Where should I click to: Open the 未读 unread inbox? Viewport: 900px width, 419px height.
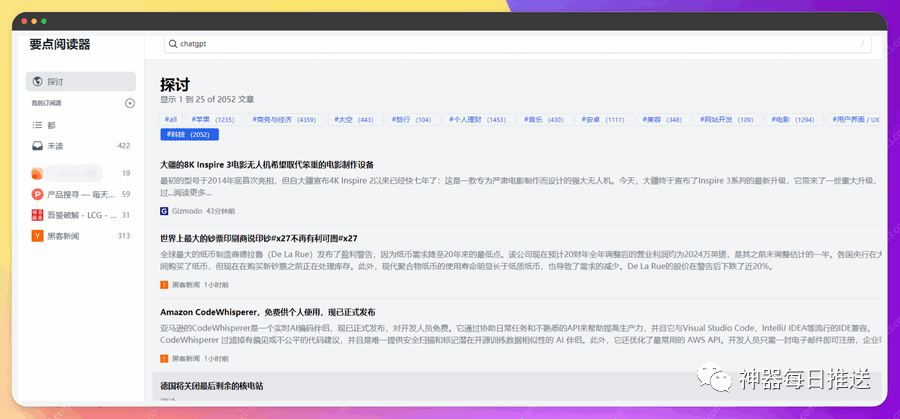(81, 146)
